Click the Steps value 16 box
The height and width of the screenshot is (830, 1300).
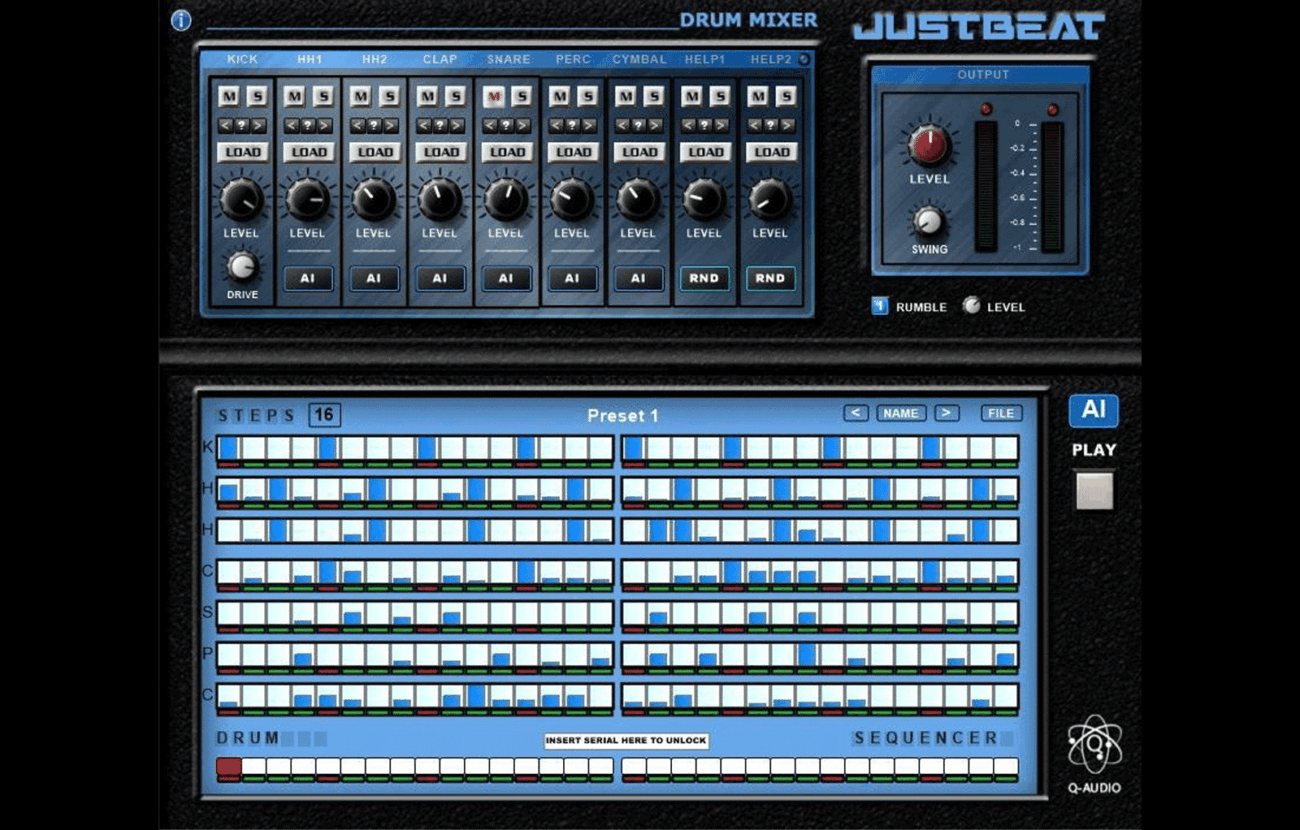coord(325,415)
